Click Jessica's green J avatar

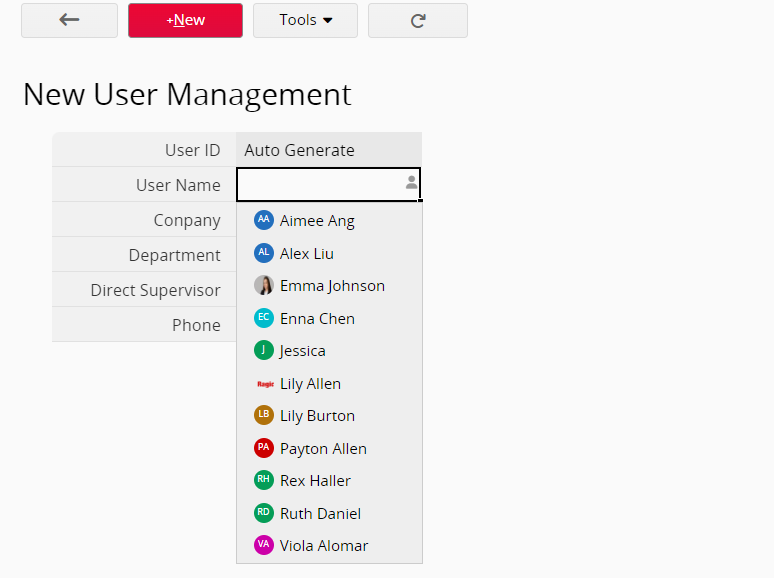(264, 350)
